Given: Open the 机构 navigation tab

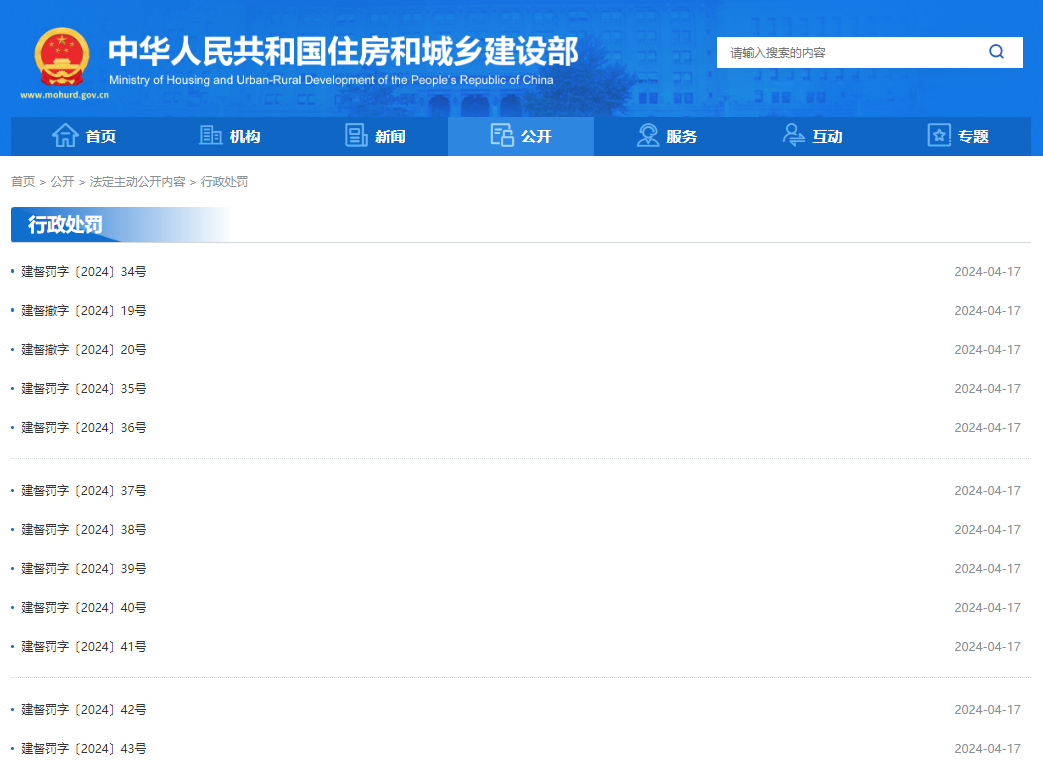Looking at the screenshot, I should click(x=229, y=136).
